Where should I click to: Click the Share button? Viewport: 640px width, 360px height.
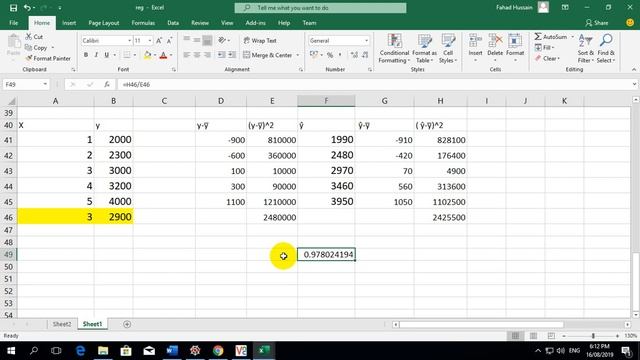(x=596, y=23)
